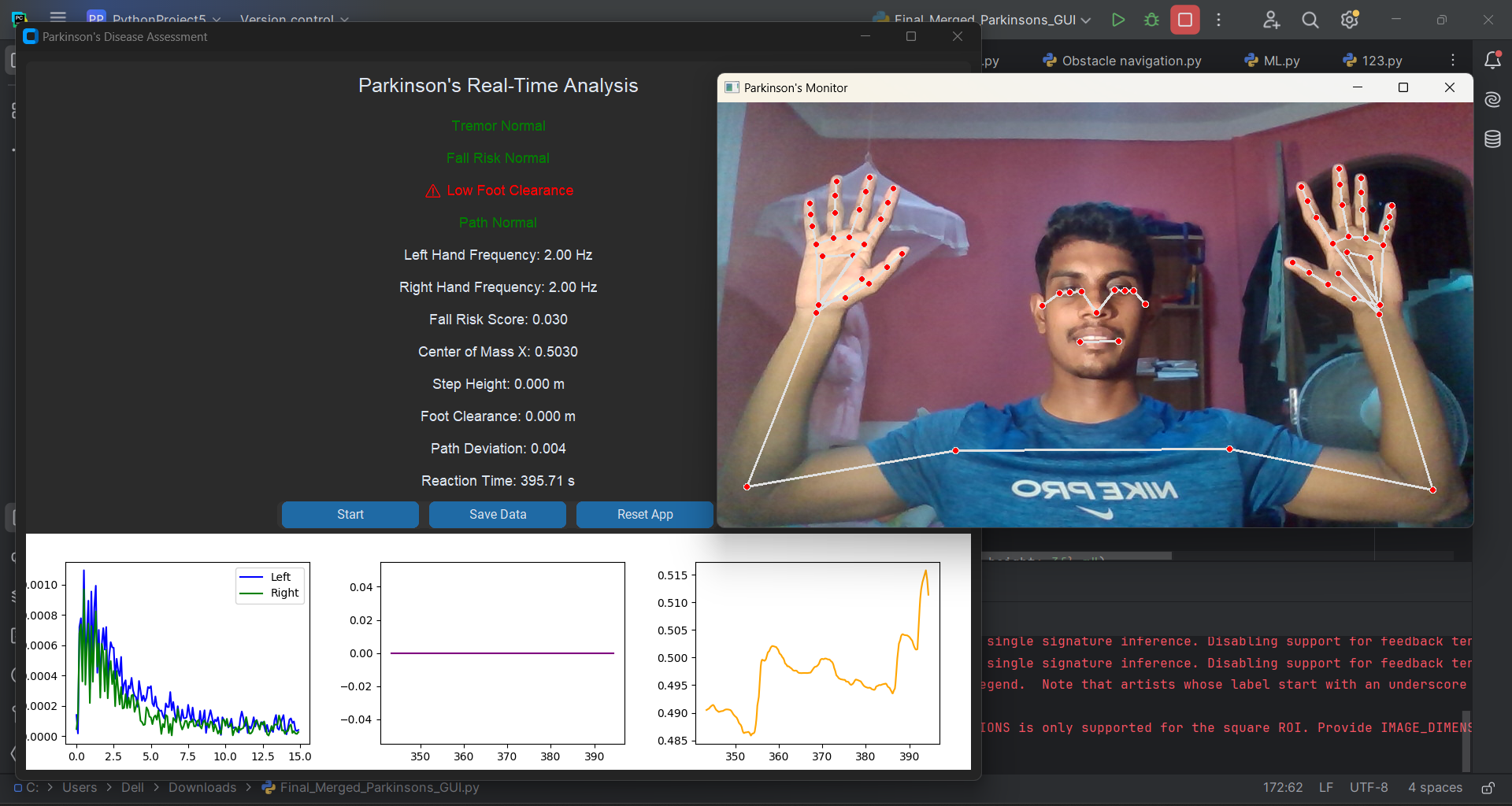Open the AI Assistant spiral icon in the right sidebar
Screen dimensions: 1512x806
1492,99
